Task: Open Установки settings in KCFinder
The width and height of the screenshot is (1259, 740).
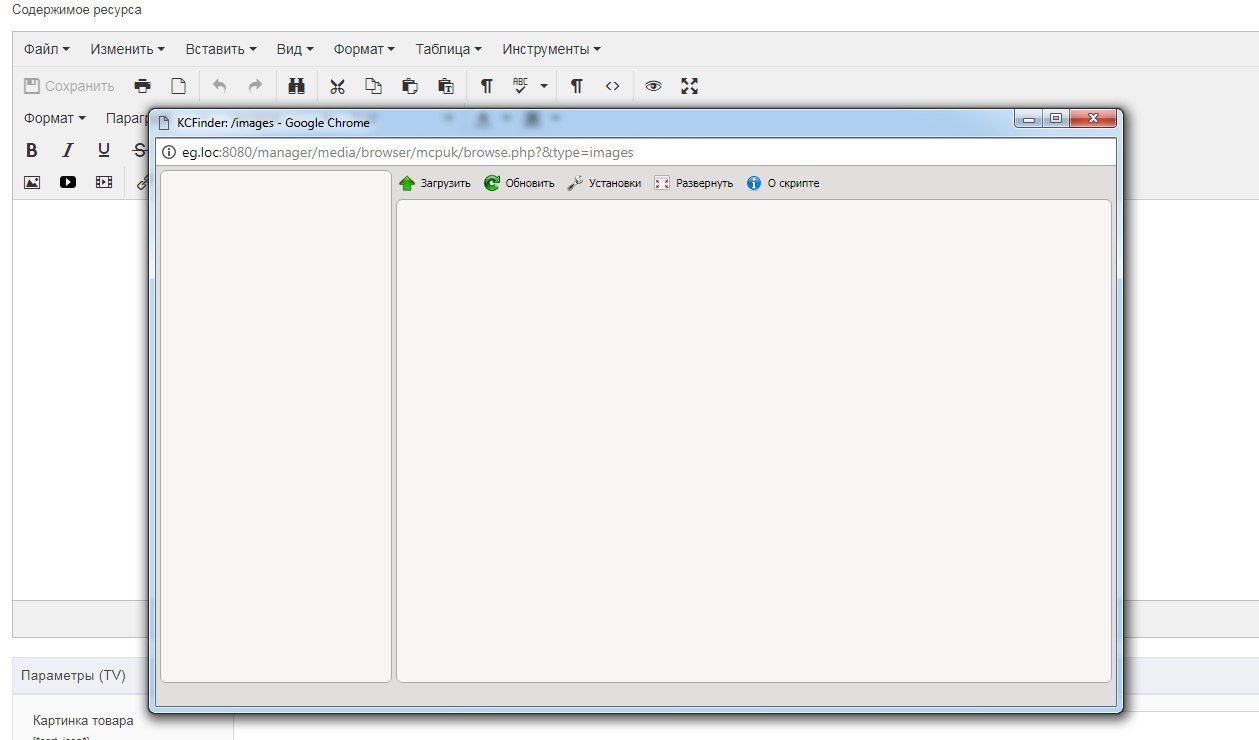Action: click(x=604, y=183)
